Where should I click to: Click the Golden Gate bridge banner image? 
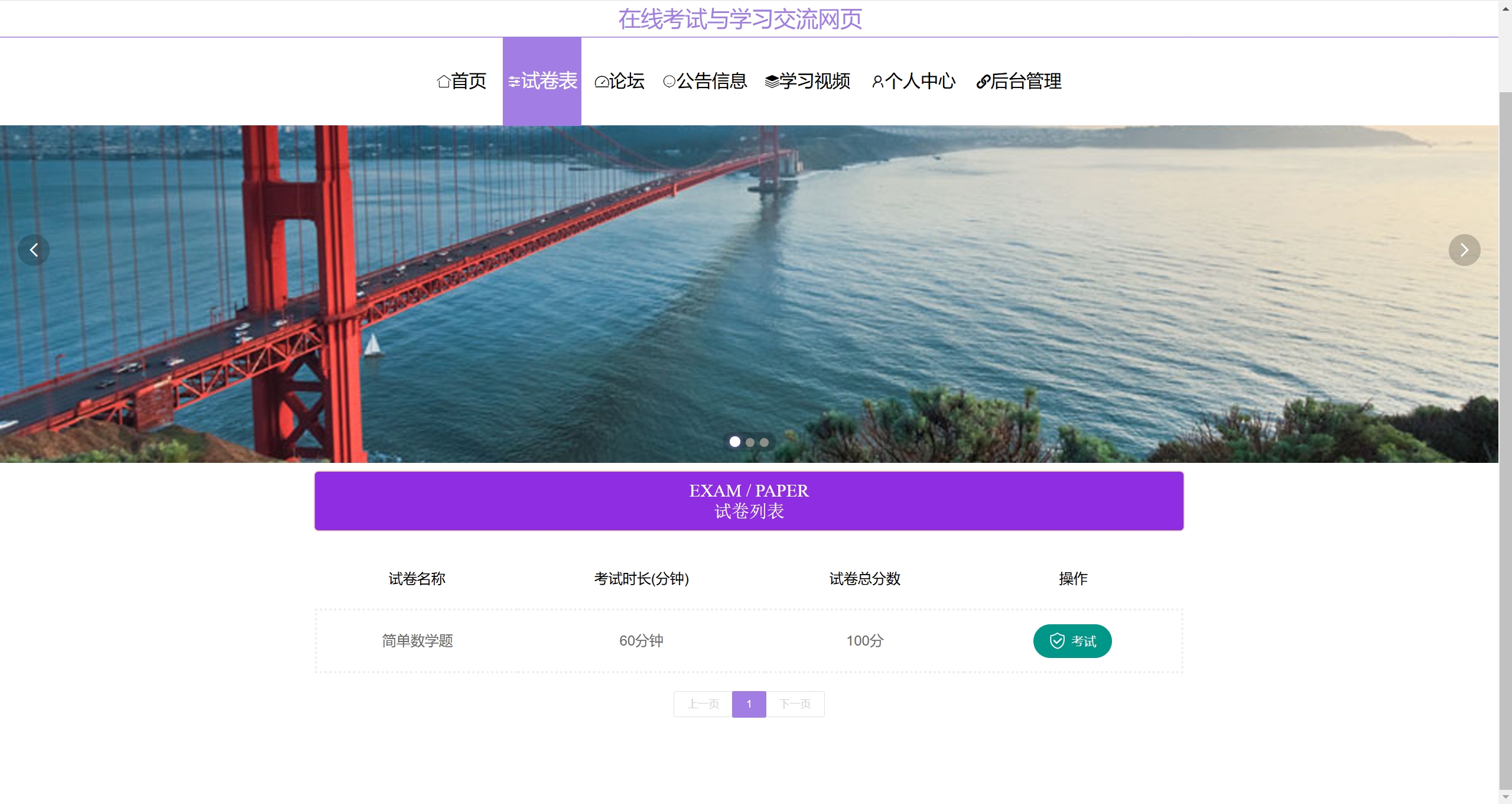click(749, 294)
